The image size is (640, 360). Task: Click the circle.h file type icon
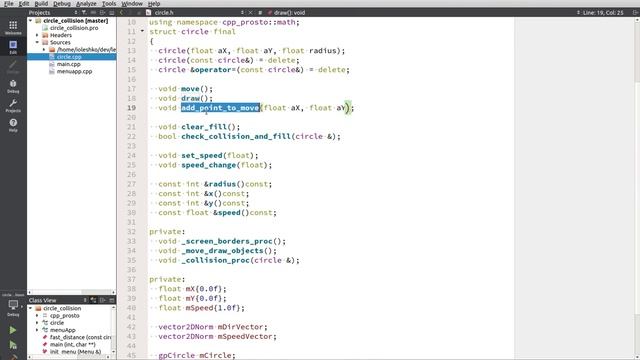[149, 13]
